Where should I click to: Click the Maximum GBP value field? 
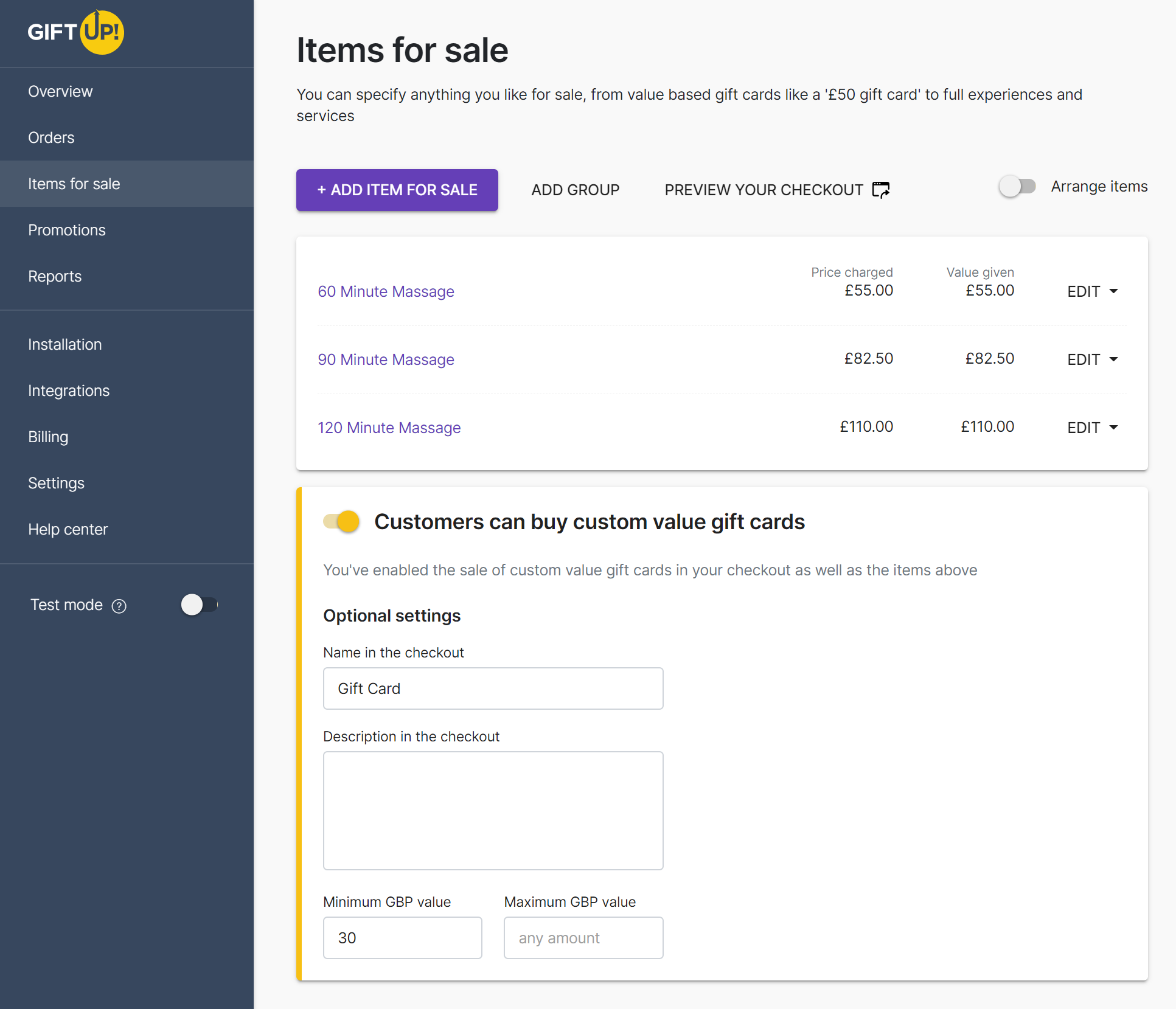(583, 938)
